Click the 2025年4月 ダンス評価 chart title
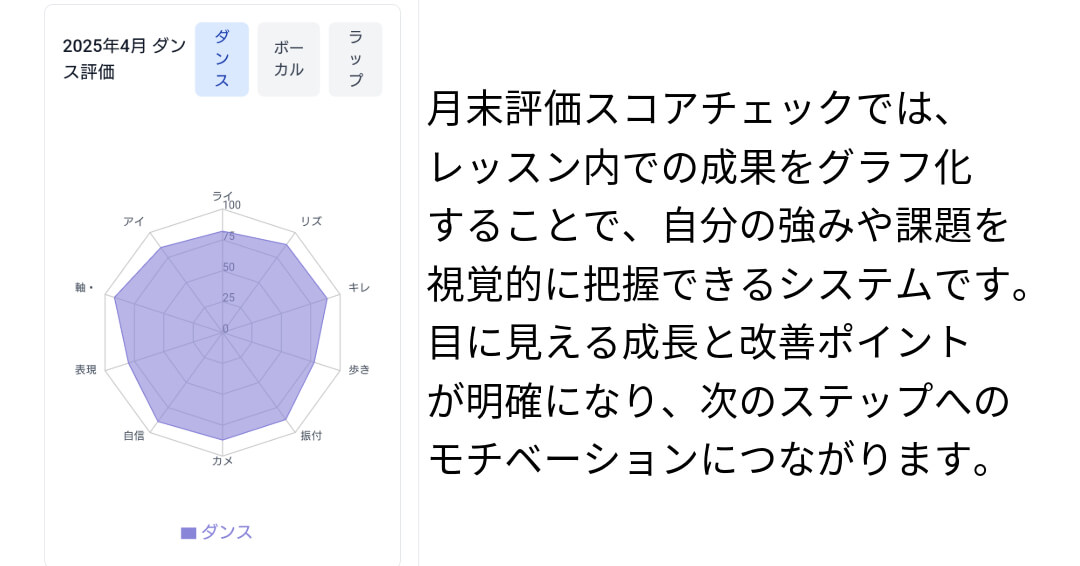 click(x=125, y=59)
